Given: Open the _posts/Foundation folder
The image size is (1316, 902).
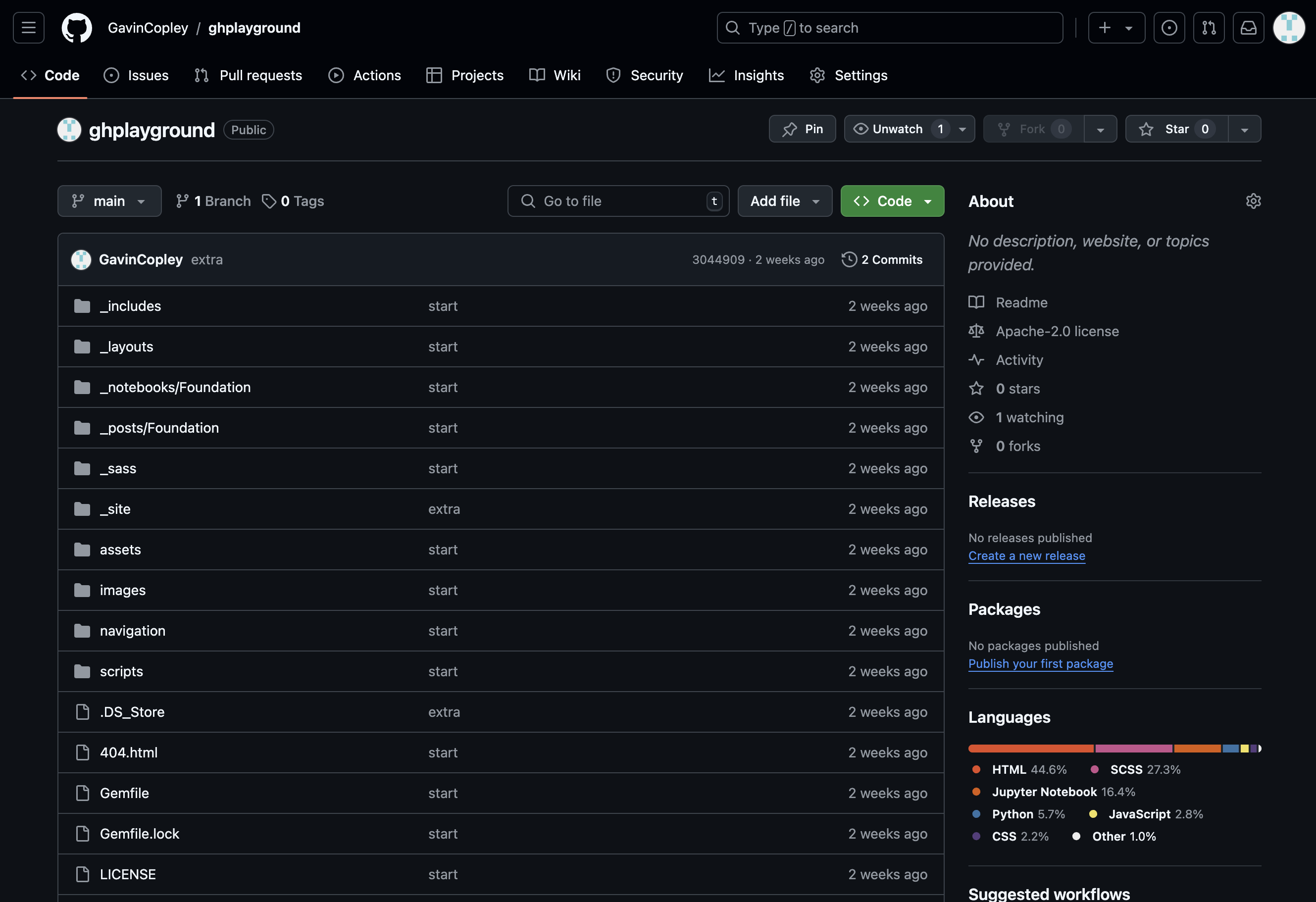Looking at the screenshot, I should tap(159, 428).
